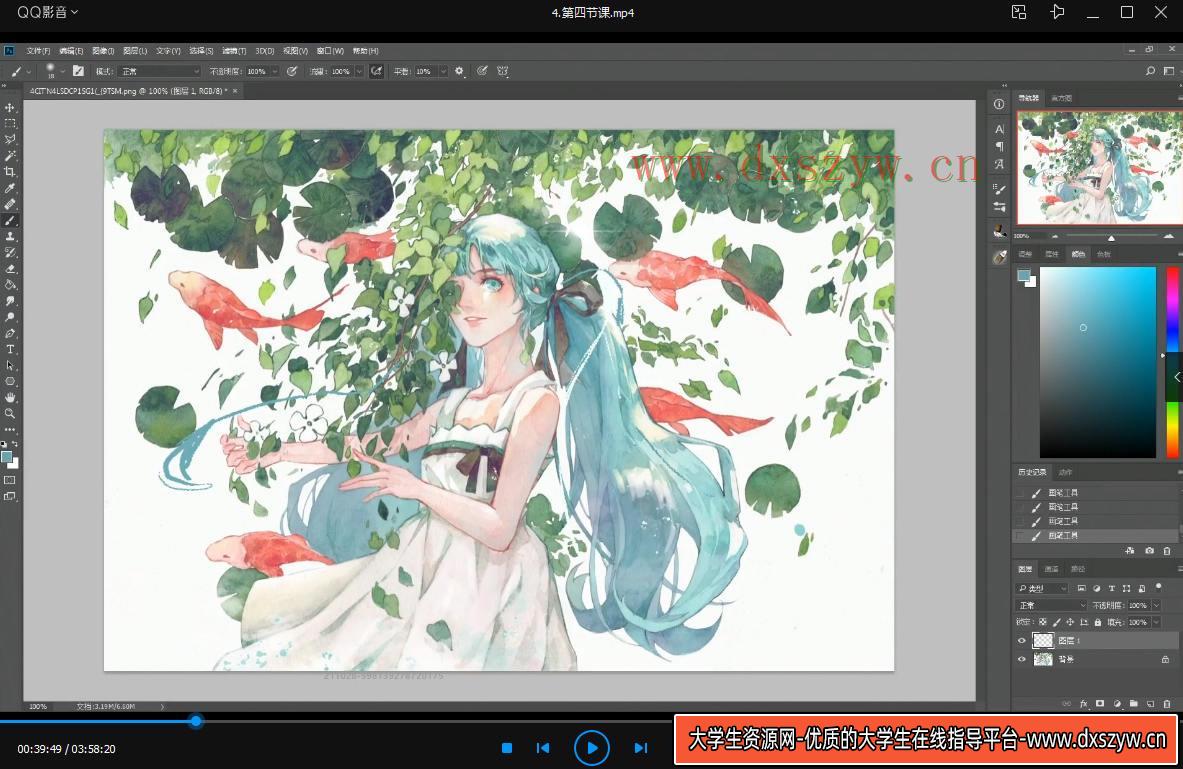Image resolution: width=1183 pixels, height=769 pixels.
Task: Select the Rectangular Marquee tool
Action: pyautogui.click(x=10, y=124)
